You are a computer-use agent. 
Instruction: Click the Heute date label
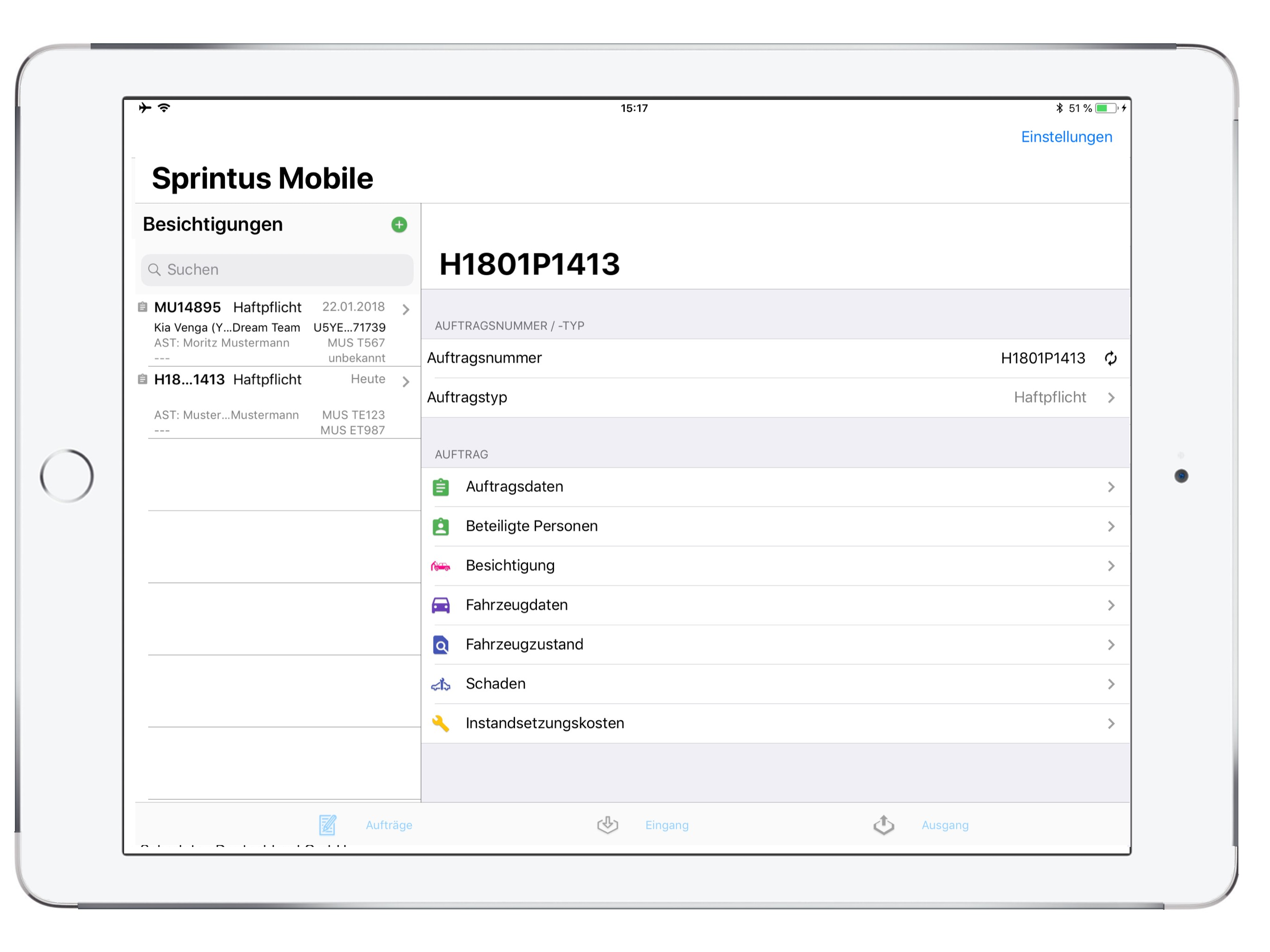coord(368,379)
